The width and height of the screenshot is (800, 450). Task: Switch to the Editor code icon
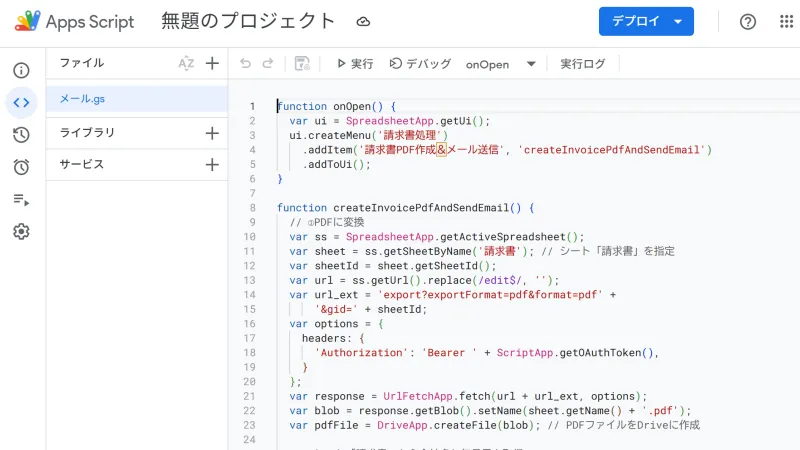(x=21, y=103)
